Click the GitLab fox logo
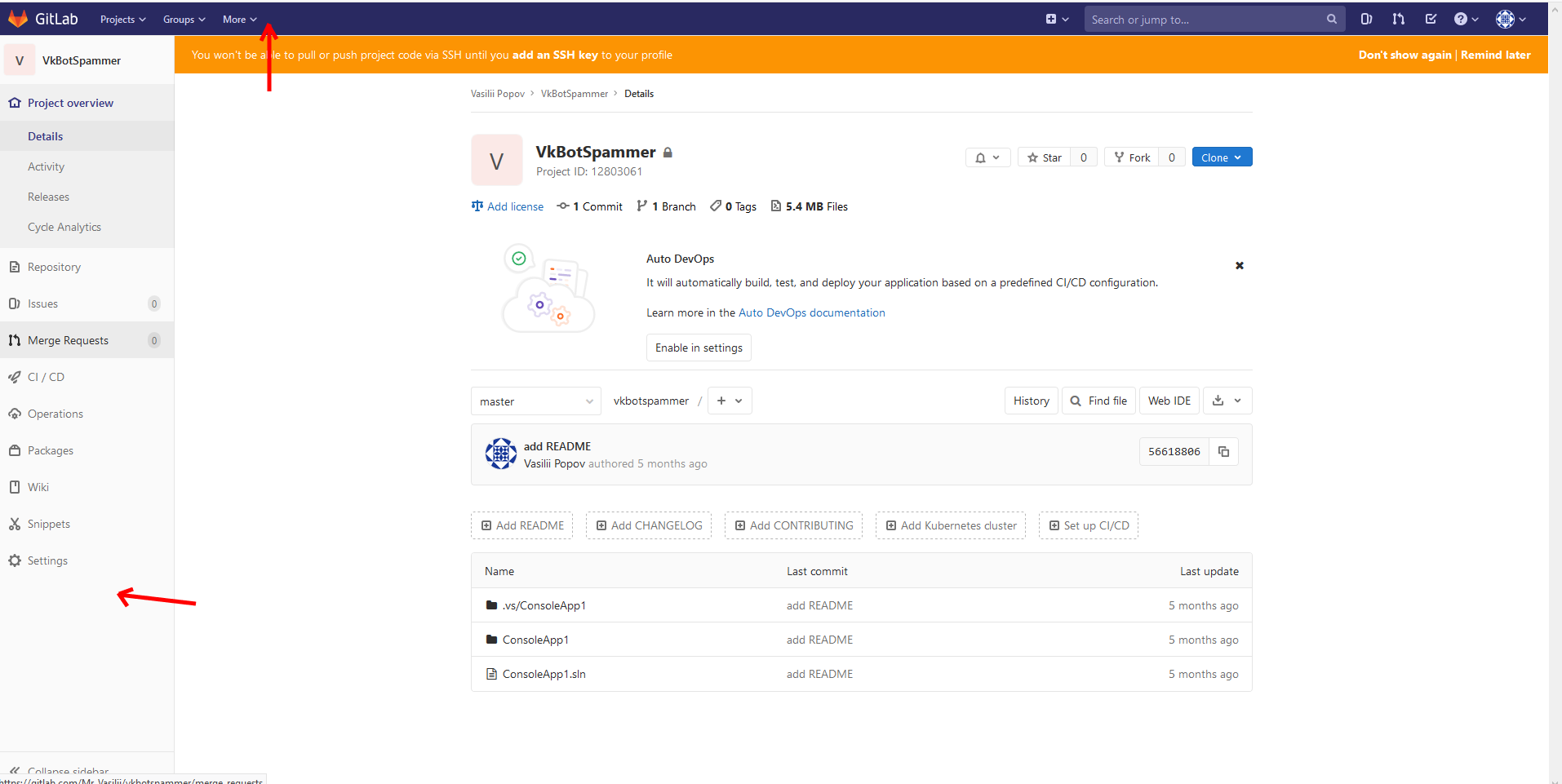1562x784 pixels. pos(18,19)
